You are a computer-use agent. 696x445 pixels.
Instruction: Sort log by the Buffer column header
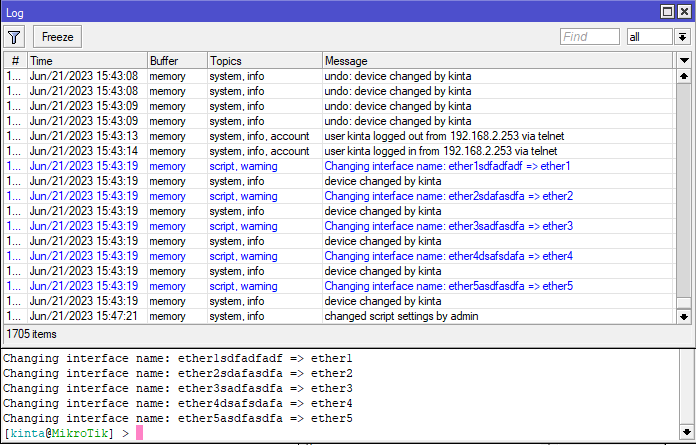[x=177, y=61]
